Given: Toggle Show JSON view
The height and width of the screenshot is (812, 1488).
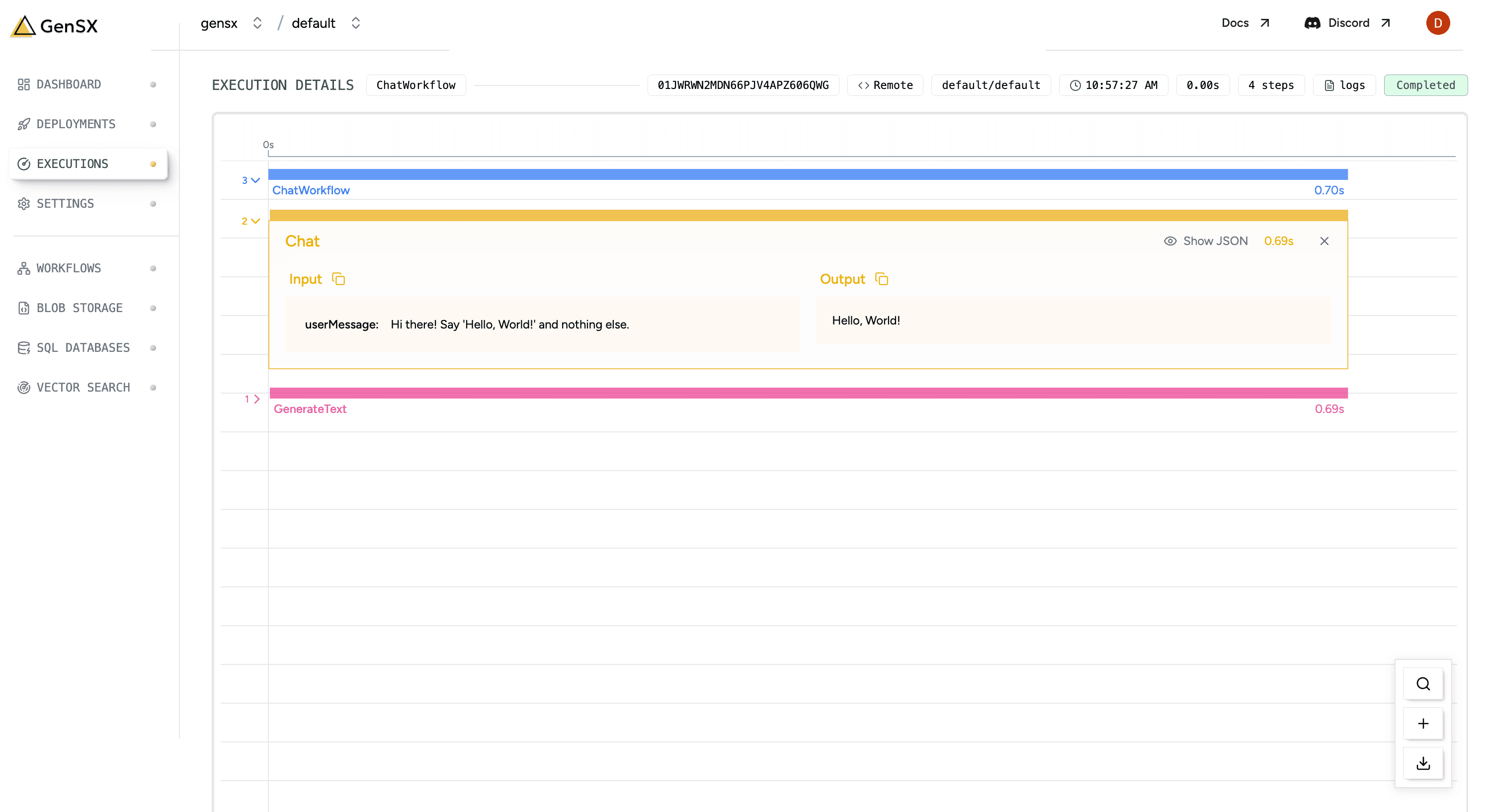Looking at the screenshot, I should (x=1206, y=242).
